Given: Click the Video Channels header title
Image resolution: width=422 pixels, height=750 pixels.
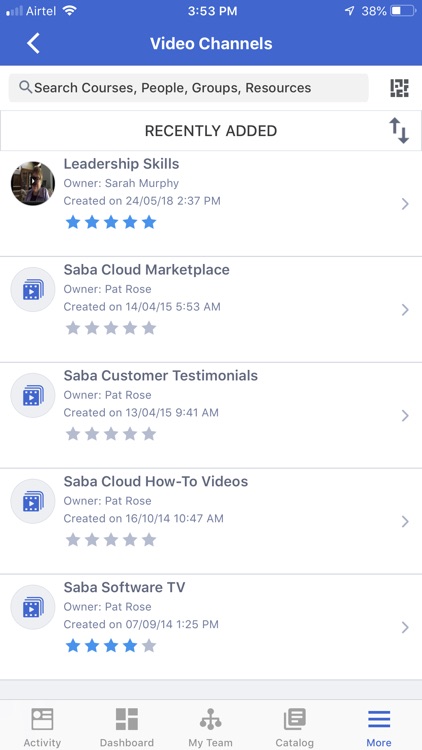Looking at the screenshot, I should [x=211, y=44].
